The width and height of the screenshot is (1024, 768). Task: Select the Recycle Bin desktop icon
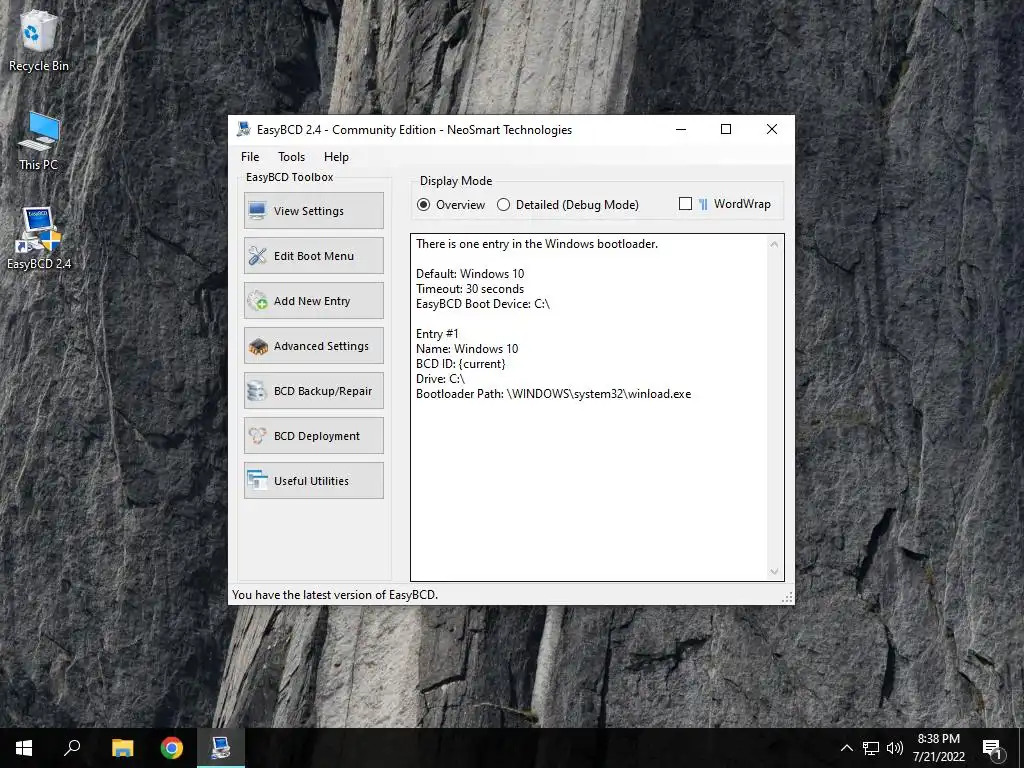(x=39, y=40)
